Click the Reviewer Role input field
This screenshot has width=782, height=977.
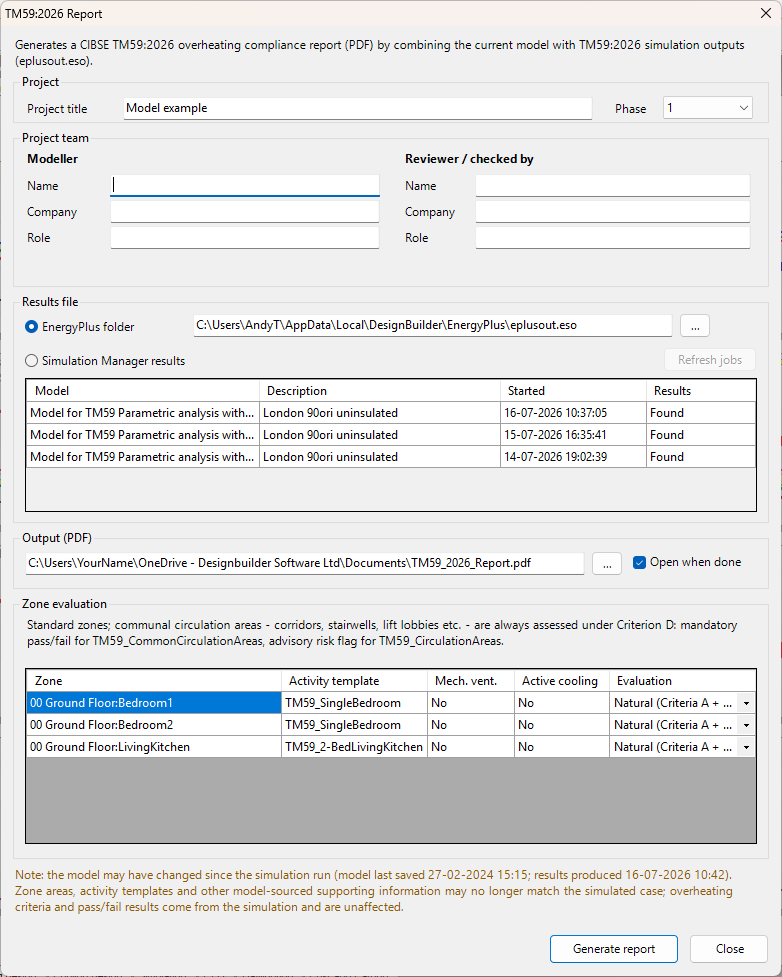click(613, 237)
